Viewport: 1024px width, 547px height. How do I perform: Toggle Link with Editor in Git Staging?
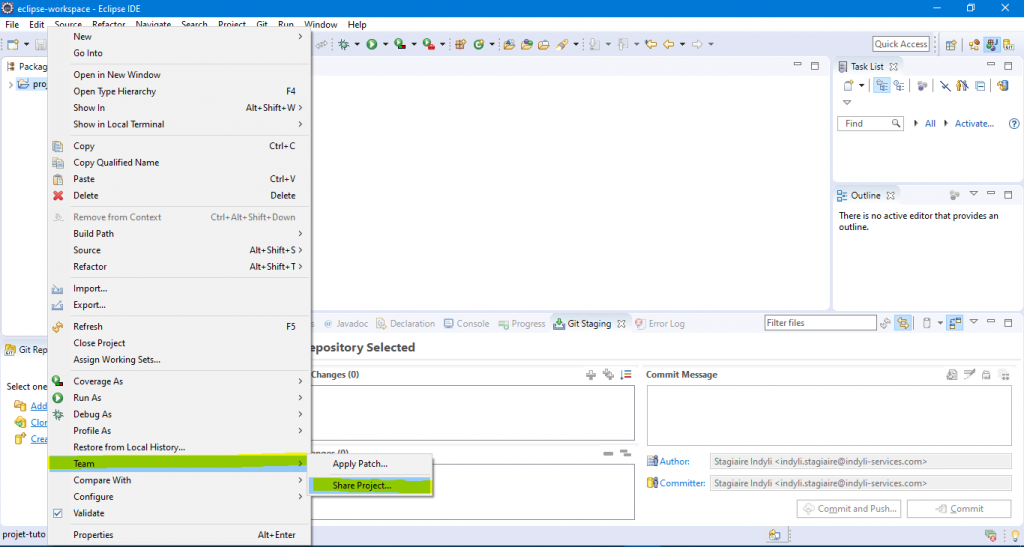click(x=903, y=323)
